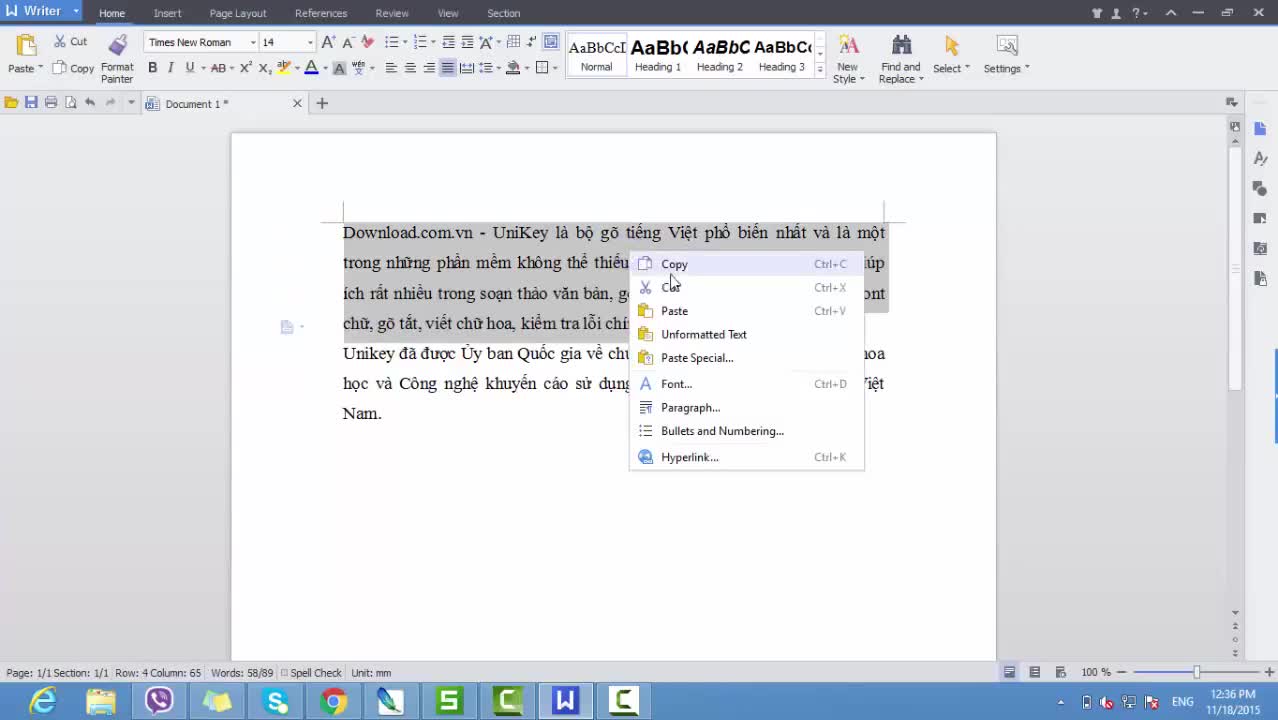Increase font size with the grow icon
The image size is (1278, 720).
pos(328,42)
